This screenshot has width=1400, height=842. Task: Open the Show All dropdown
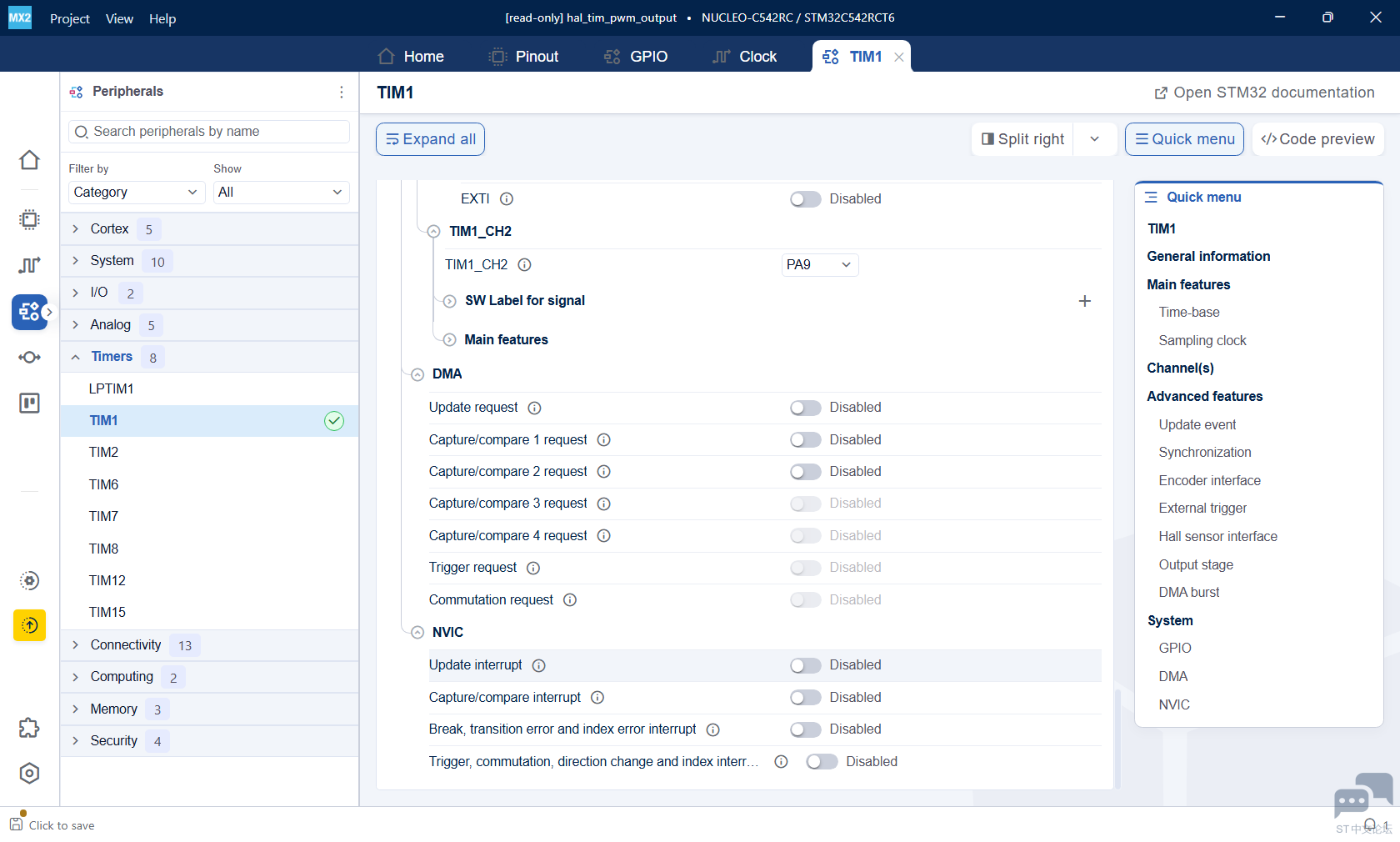pos(281,193)
